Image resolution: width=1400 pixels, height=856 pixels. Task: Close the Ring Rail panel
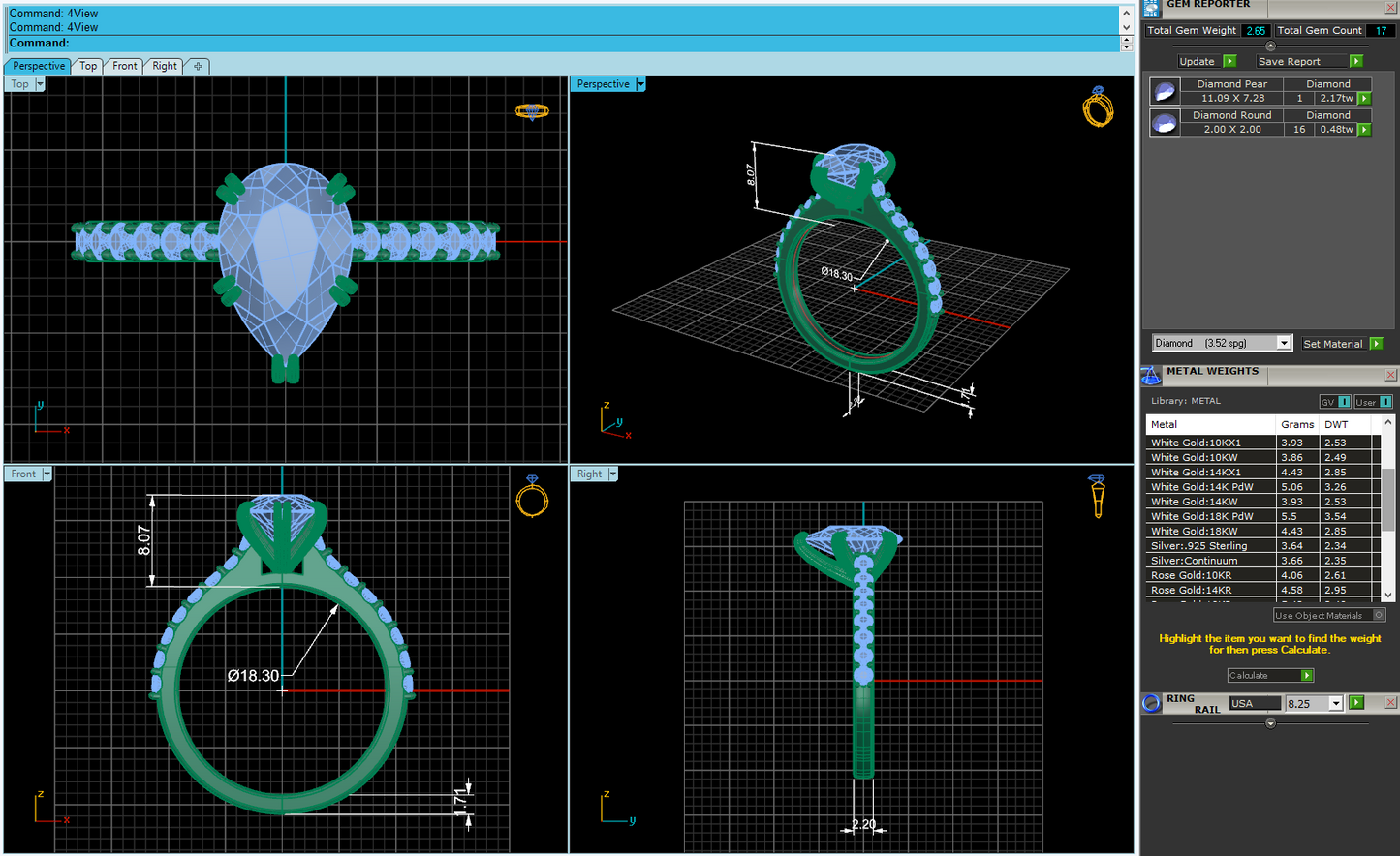click(1390, 703)
